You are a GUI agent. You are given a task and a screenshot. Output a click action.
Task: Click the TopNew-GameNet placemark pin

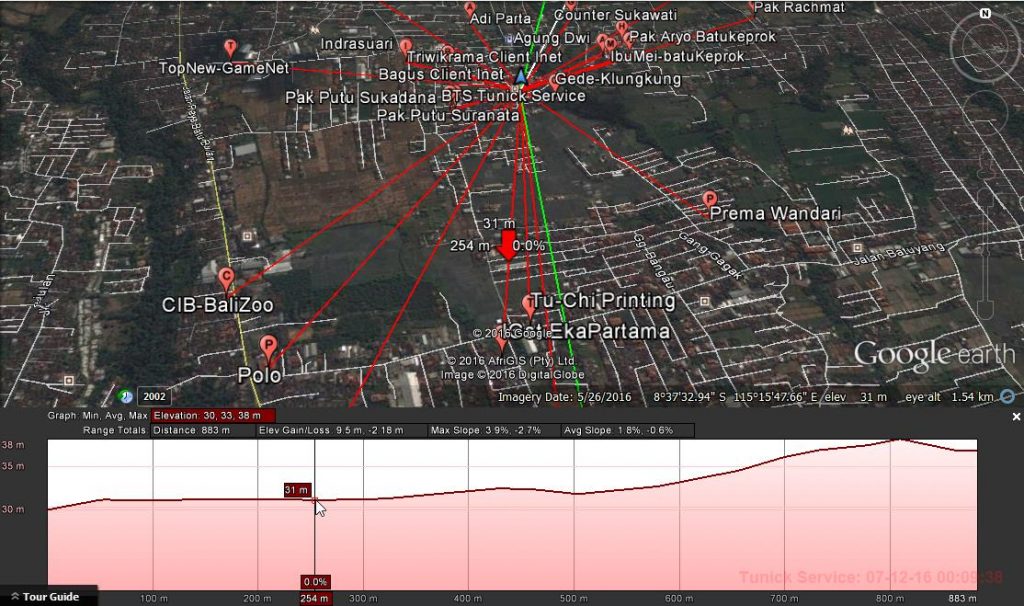coord(230,48)
